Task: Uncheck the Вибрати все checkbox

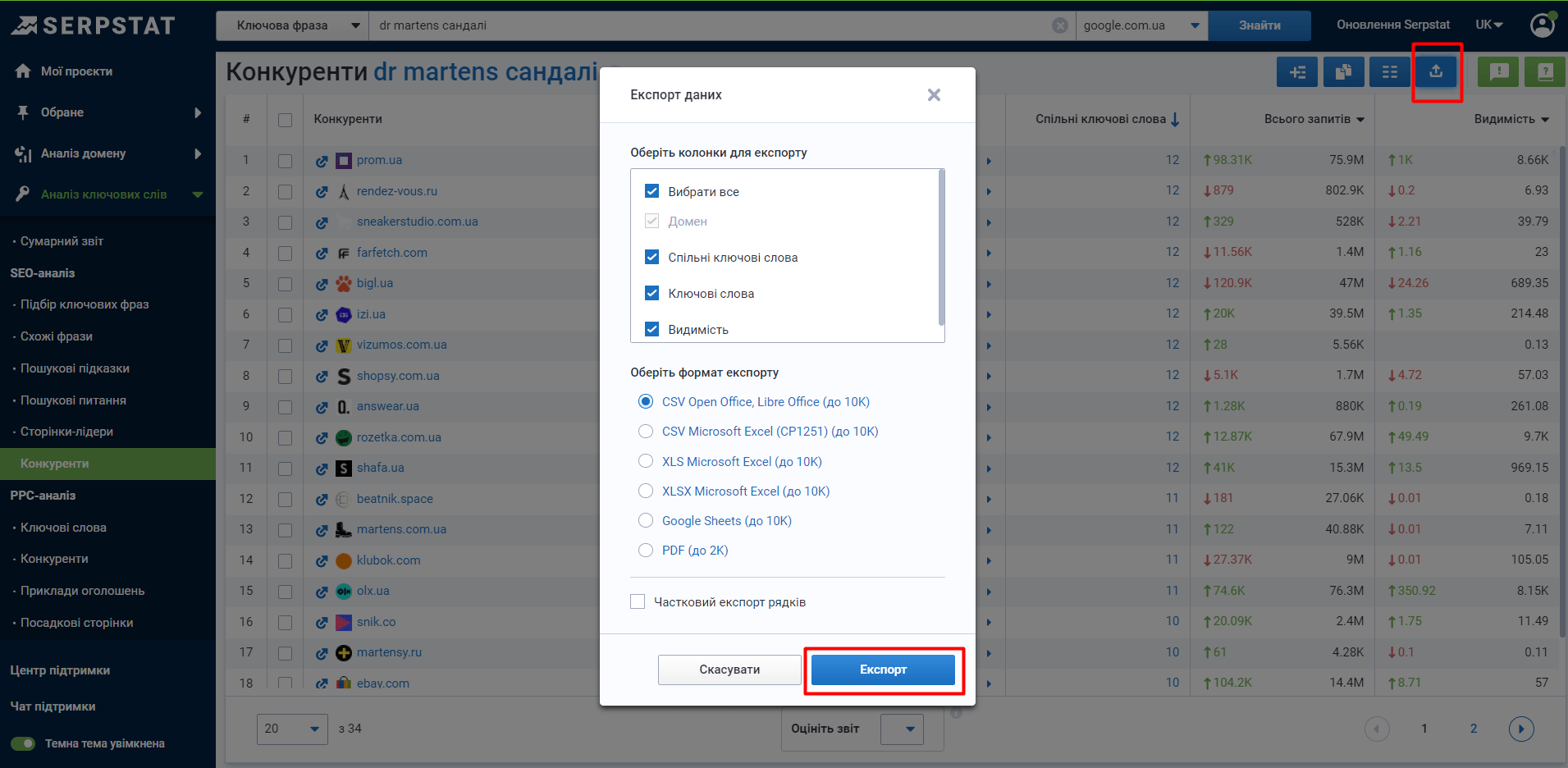Action: [652, 191]
